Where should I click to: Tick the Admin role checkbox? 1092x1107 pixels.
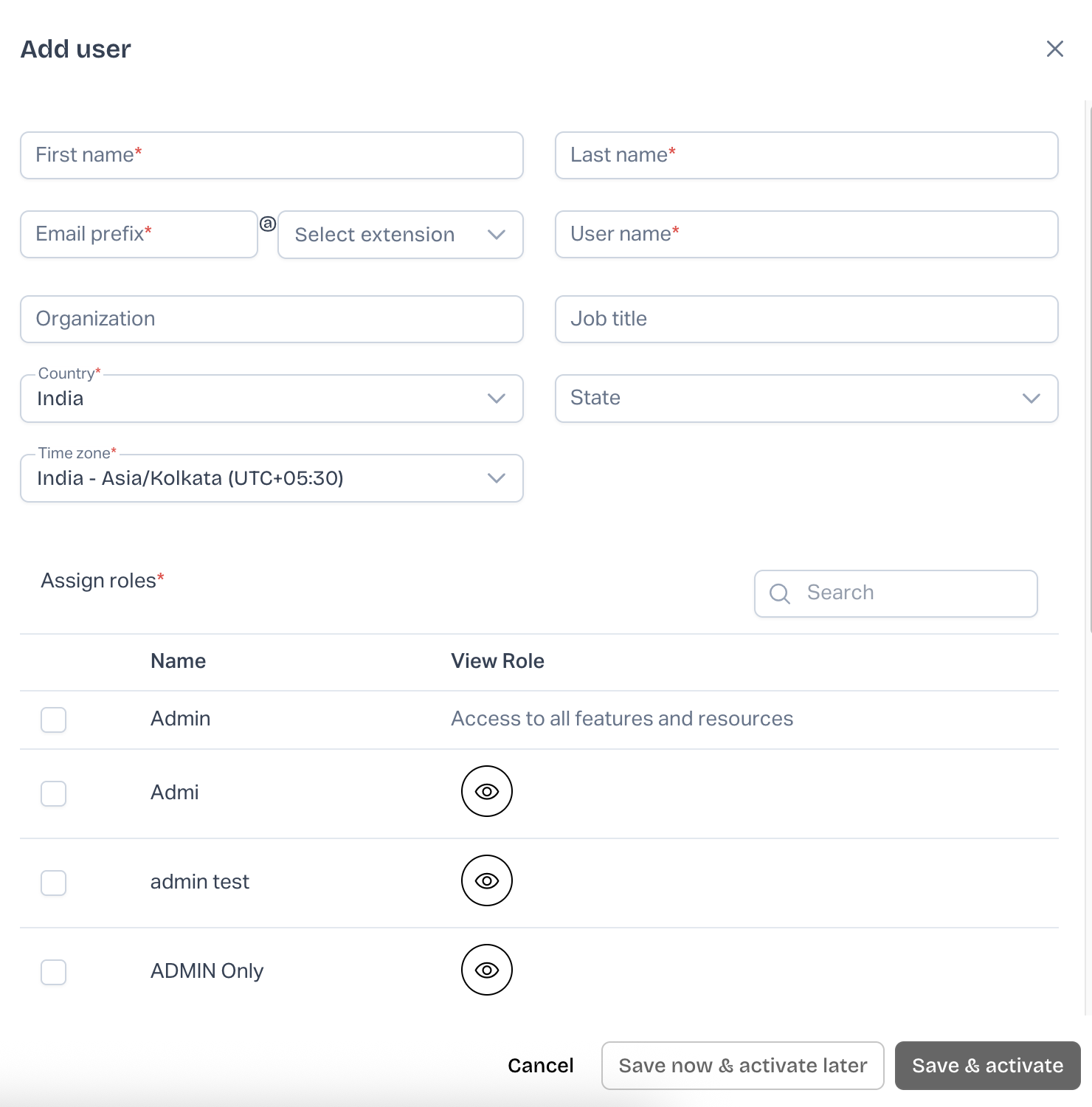pyautogui.click(x=53, y=720)
